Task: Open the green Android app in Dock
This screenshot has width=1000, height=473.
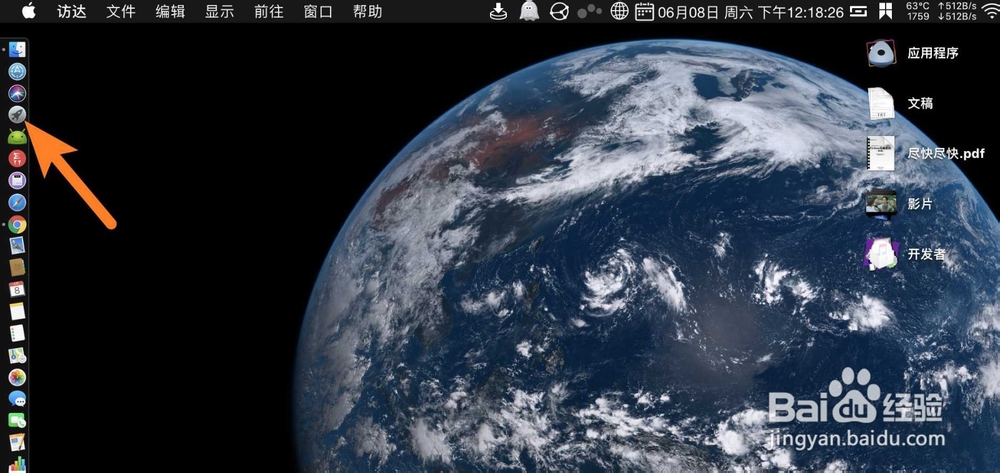Action: (17, 136)
